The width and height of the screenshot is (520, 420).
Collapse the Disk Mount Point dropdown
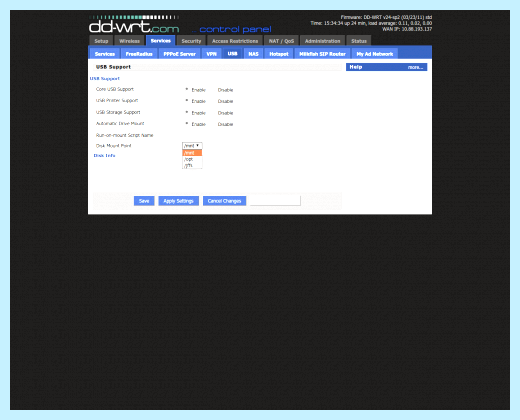[192, 146]
